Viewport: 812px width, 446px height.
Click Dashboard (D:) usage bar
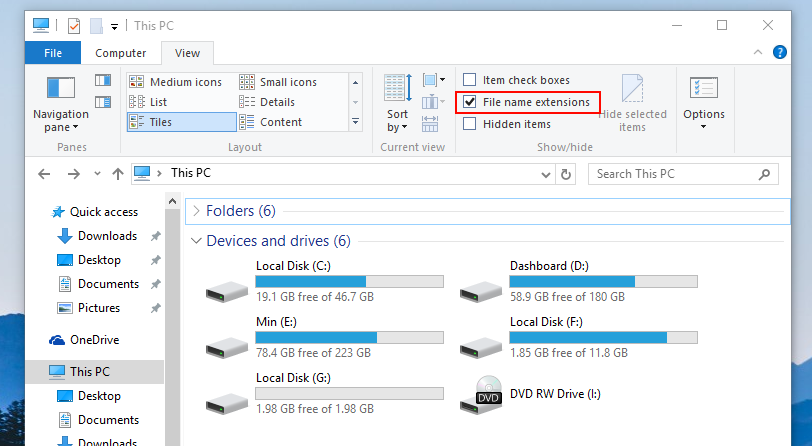pyautogui.click(x=603, y=281)
